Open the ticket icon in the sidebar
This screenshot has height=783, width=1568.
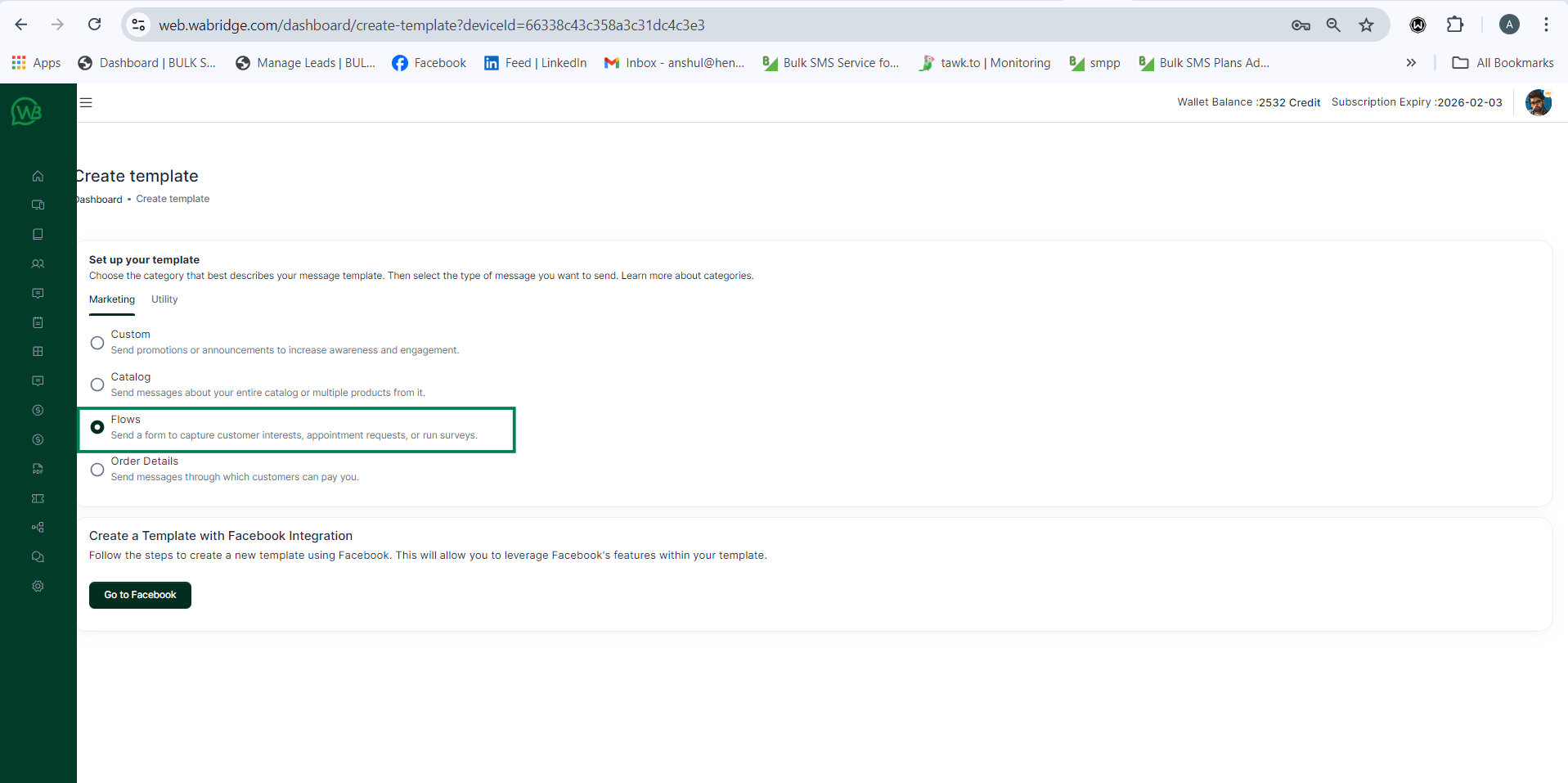point(38,498)
